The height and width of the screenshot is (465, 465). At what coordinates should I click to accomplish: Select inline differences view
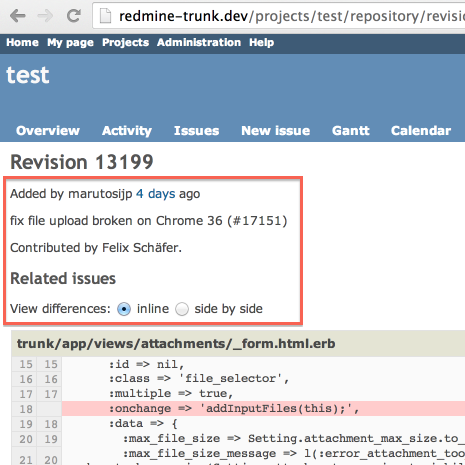click(x=124, y=309)
